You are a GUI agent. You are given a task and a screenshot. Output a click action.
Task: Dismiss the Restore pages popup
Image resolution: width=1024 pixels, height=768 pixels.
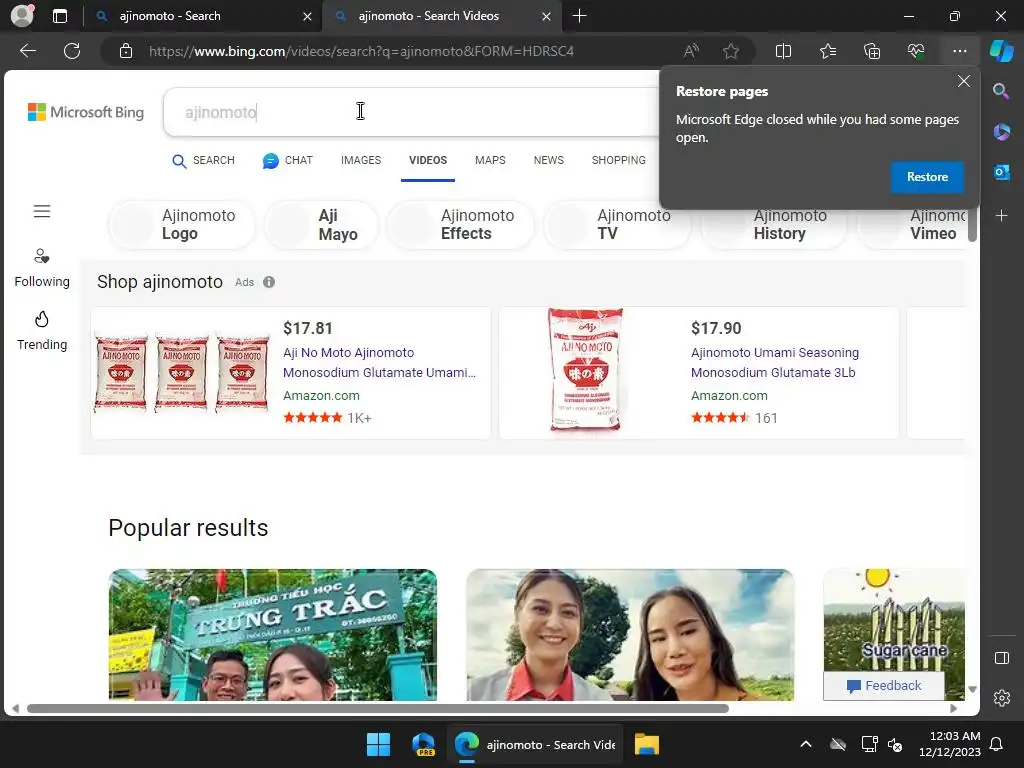tap(963, 82)
